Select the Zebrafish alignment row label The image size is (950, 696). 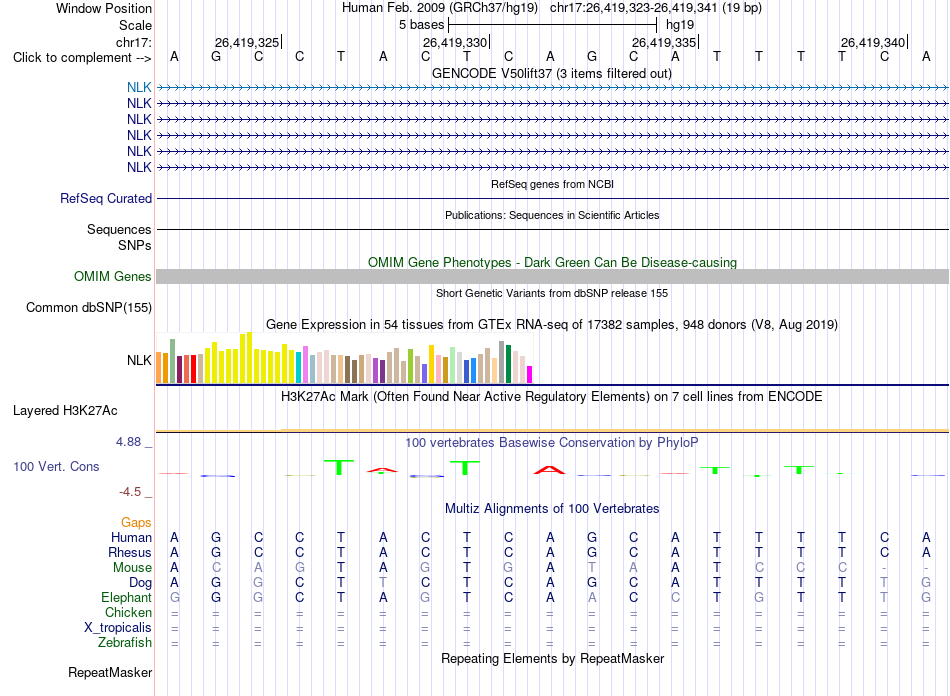[125, 643]
